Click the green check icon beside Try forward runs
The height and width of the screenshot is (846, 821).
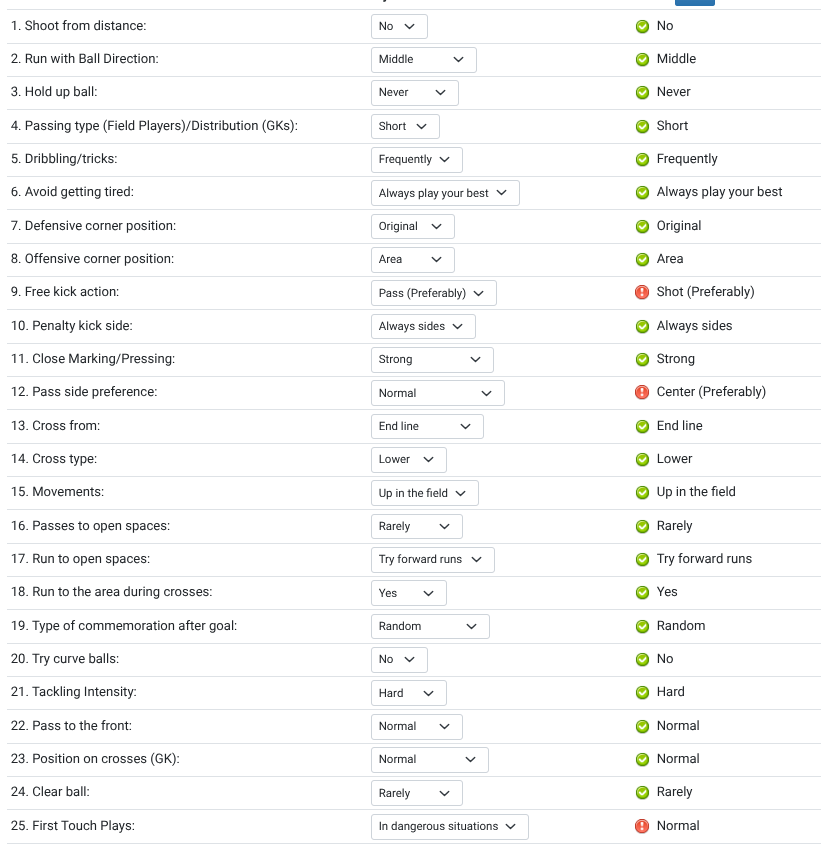click(x=642, y=560)
